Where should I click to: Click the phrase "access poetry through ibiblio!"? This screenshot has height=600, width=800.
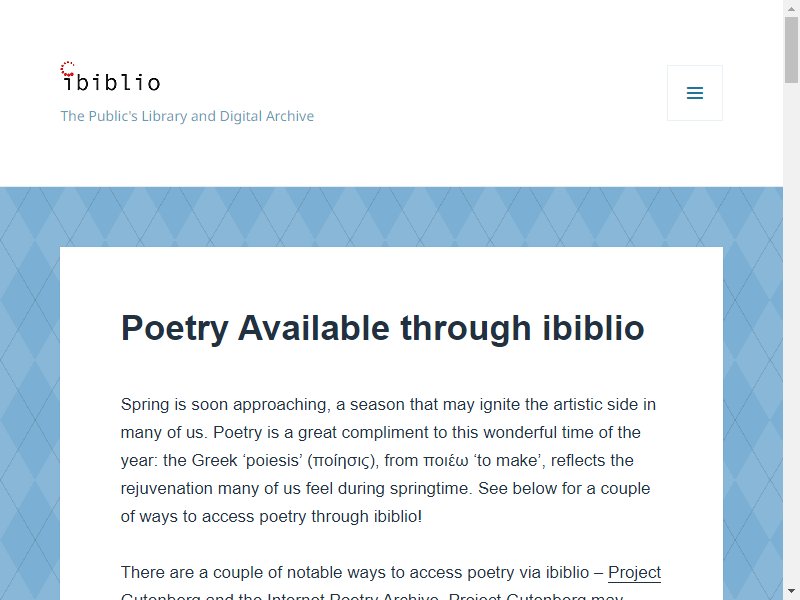point(312,516)
